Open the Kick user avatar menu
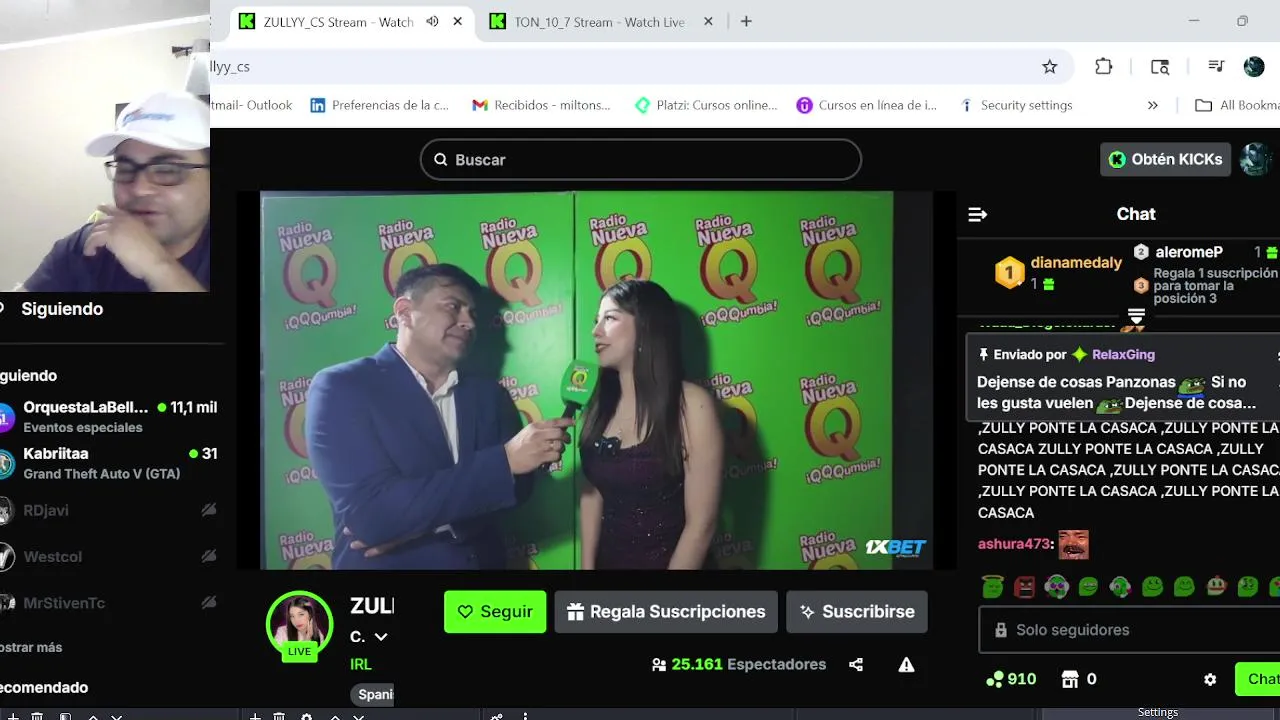Viewport: 1280px width, 720px height. coord(1255,159)
